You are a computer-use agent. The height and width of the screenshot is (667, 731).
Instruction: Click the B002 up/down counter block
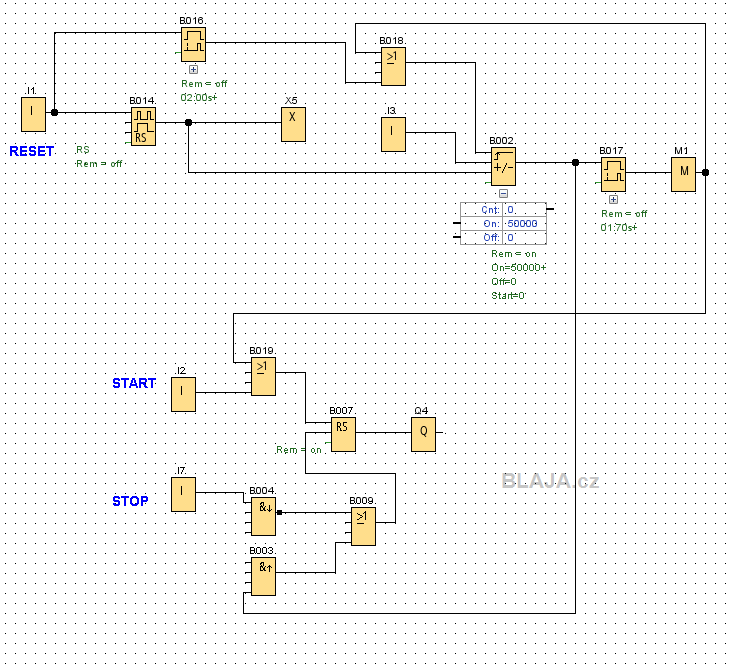pos(503,167)
